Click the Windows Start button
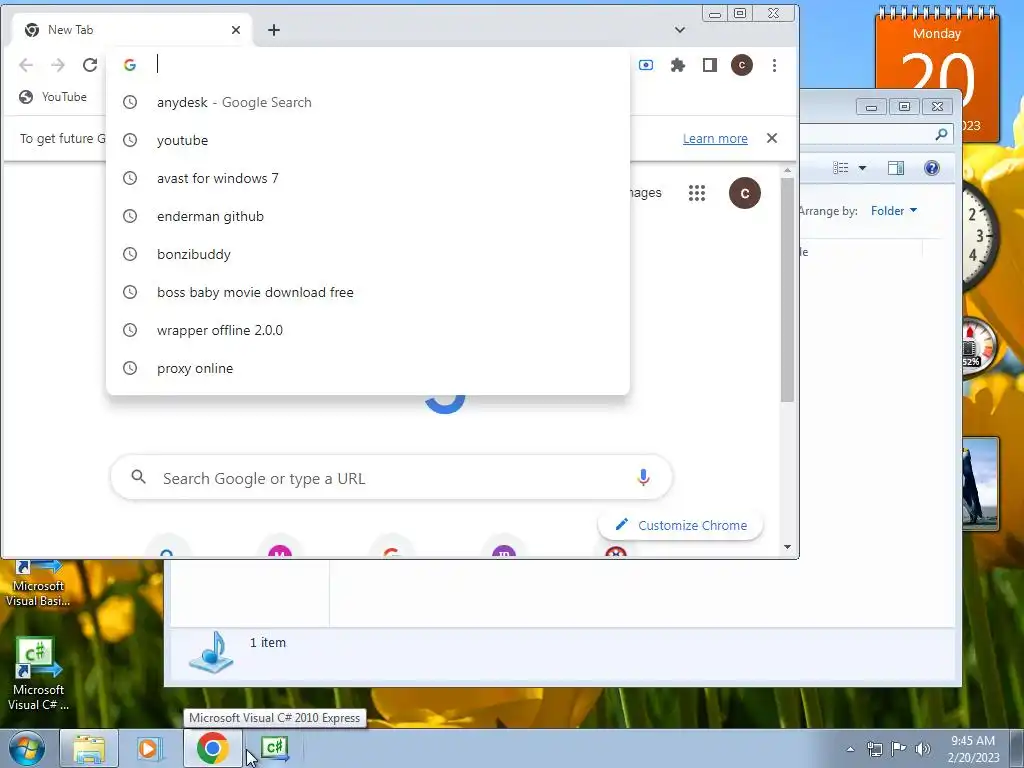The width and height of the screenshot is (1024, 768). (26, 748)
